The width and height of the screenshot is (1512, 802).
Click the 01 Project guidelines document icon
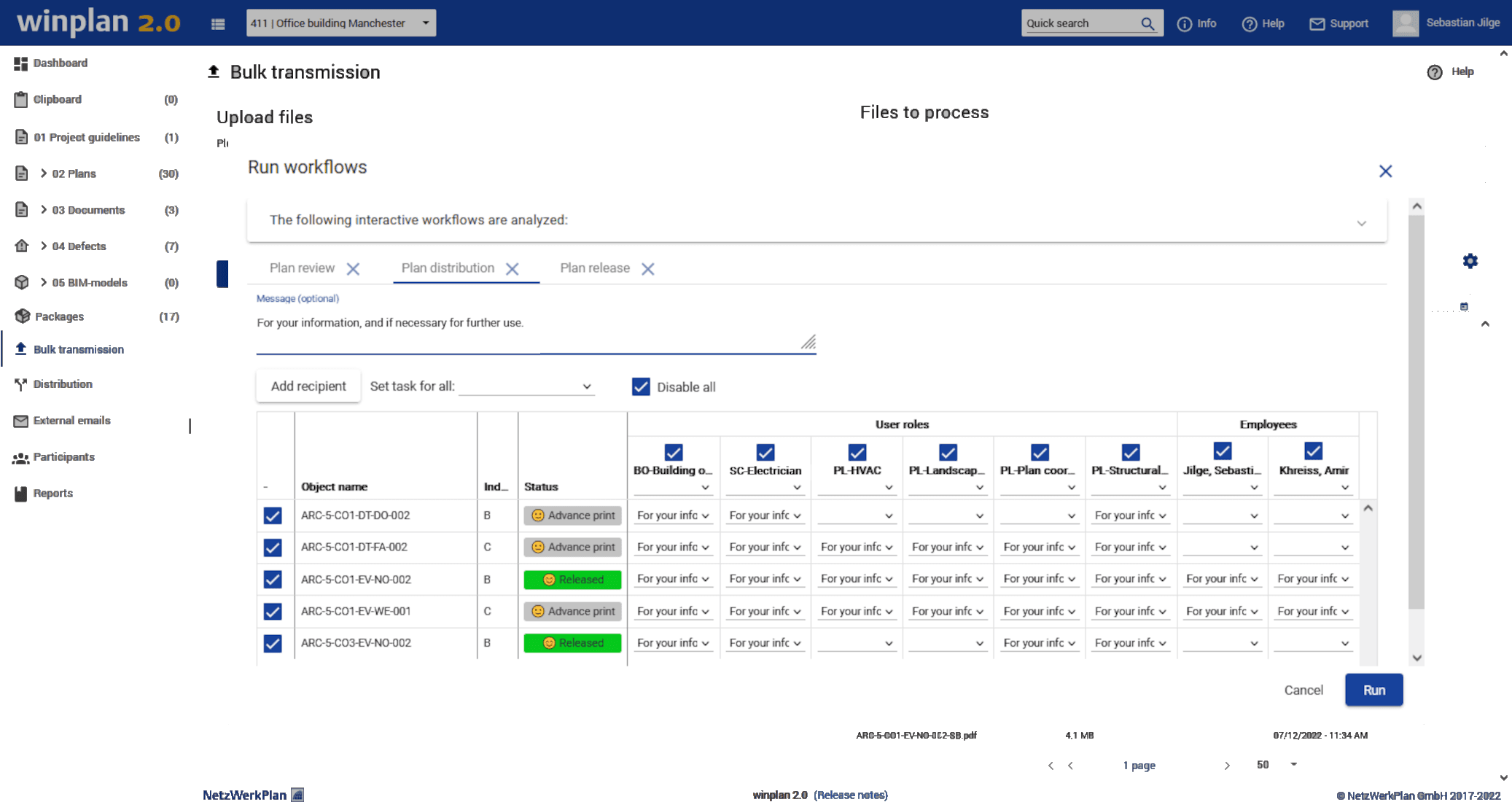click(x=21, y=137)
